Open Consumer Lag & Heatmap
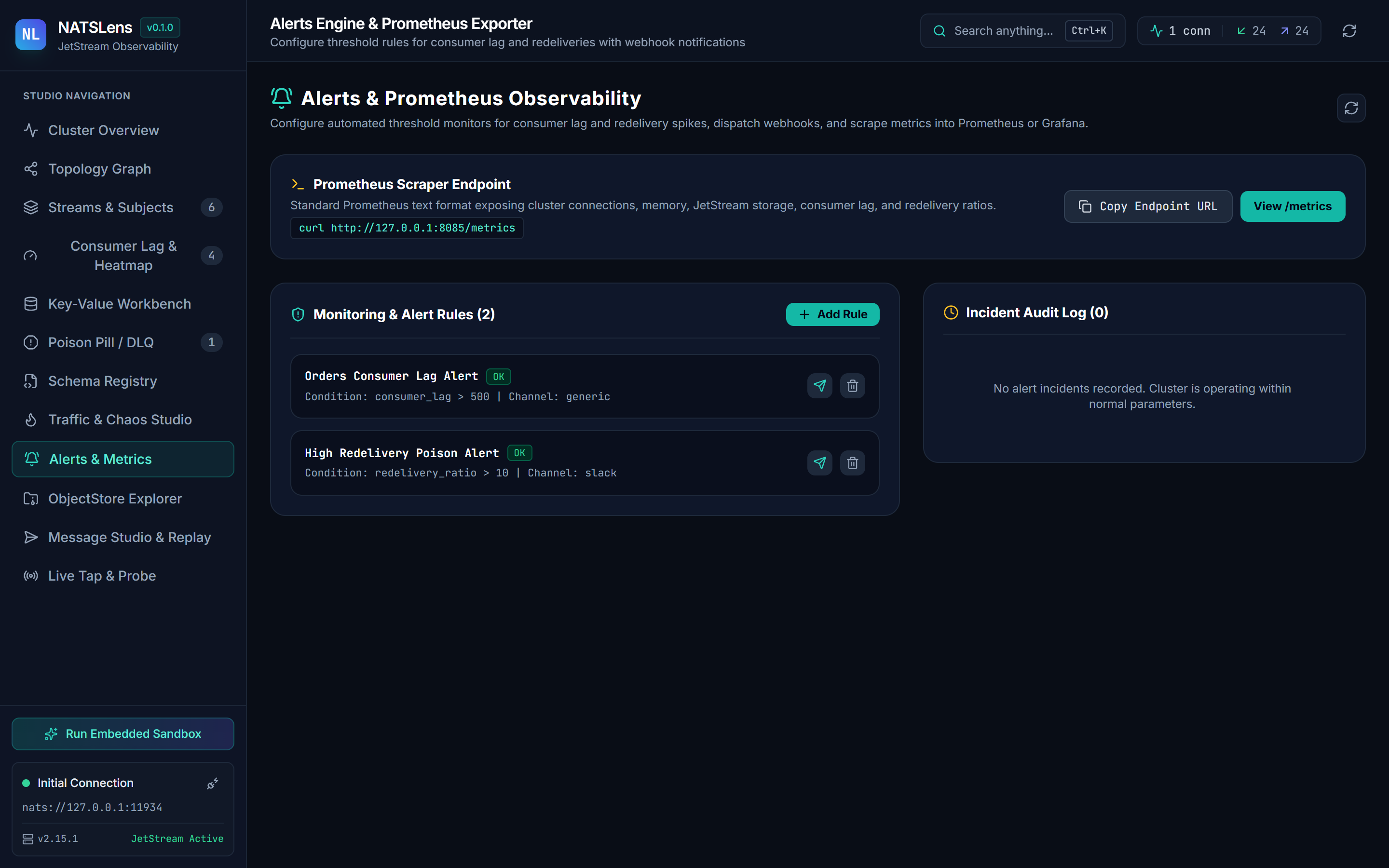The height and width of the screenshot is (868, 1389). coord(123,256)
